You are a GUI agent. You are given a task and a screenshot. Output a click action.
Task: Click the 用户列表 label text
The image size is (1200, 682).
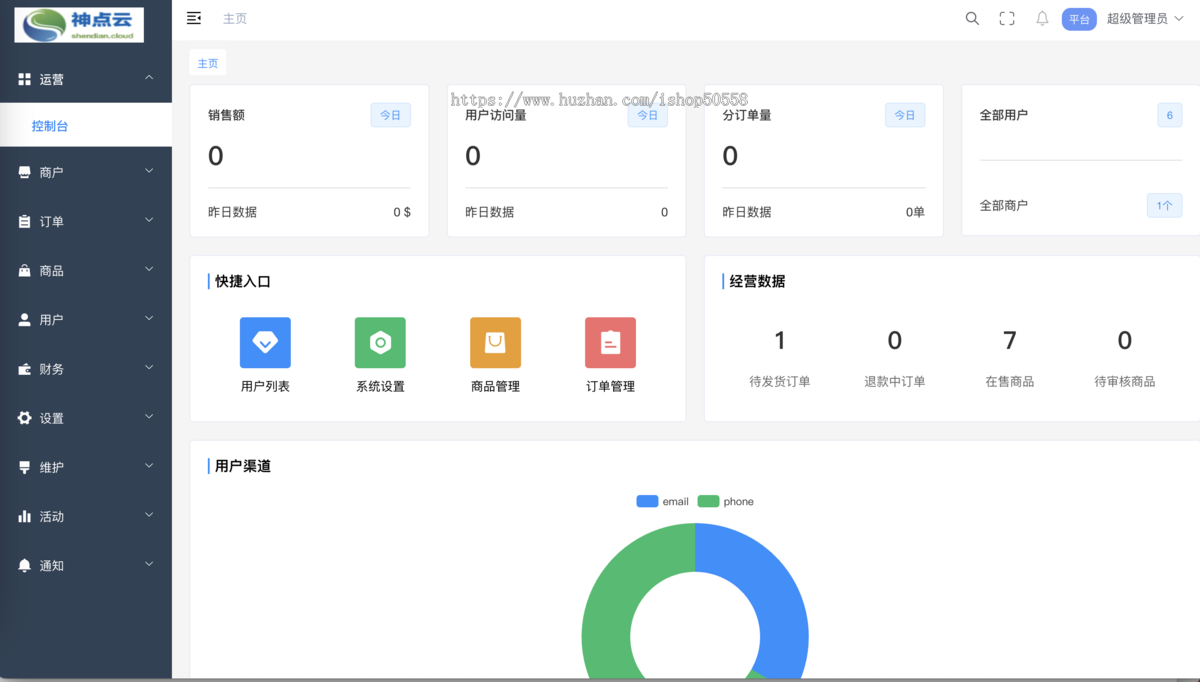click(265, 386)
